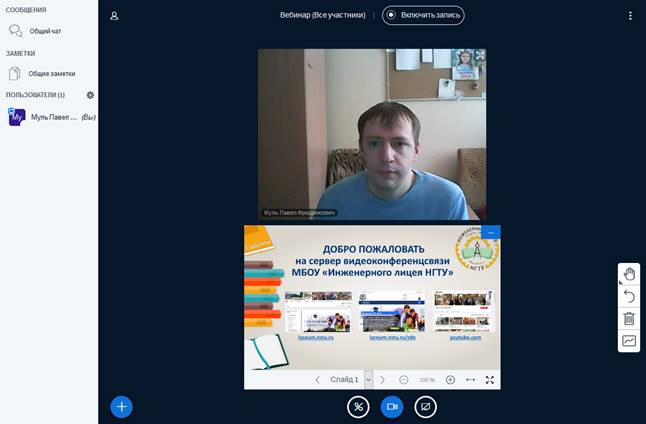This screenshot has height=424, width=646.
Task: Turn on multi-user whiteboard icon
Action: pyautogui.click(x=629, y=341)
